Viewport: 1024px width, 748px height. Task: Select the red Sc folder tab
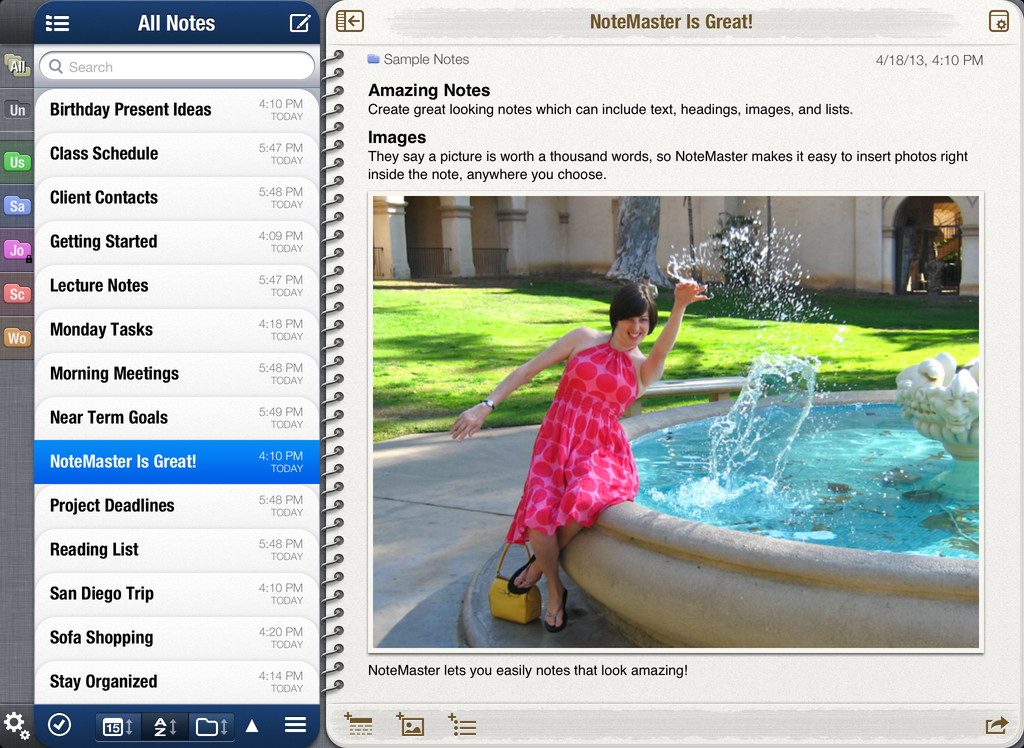17,294
